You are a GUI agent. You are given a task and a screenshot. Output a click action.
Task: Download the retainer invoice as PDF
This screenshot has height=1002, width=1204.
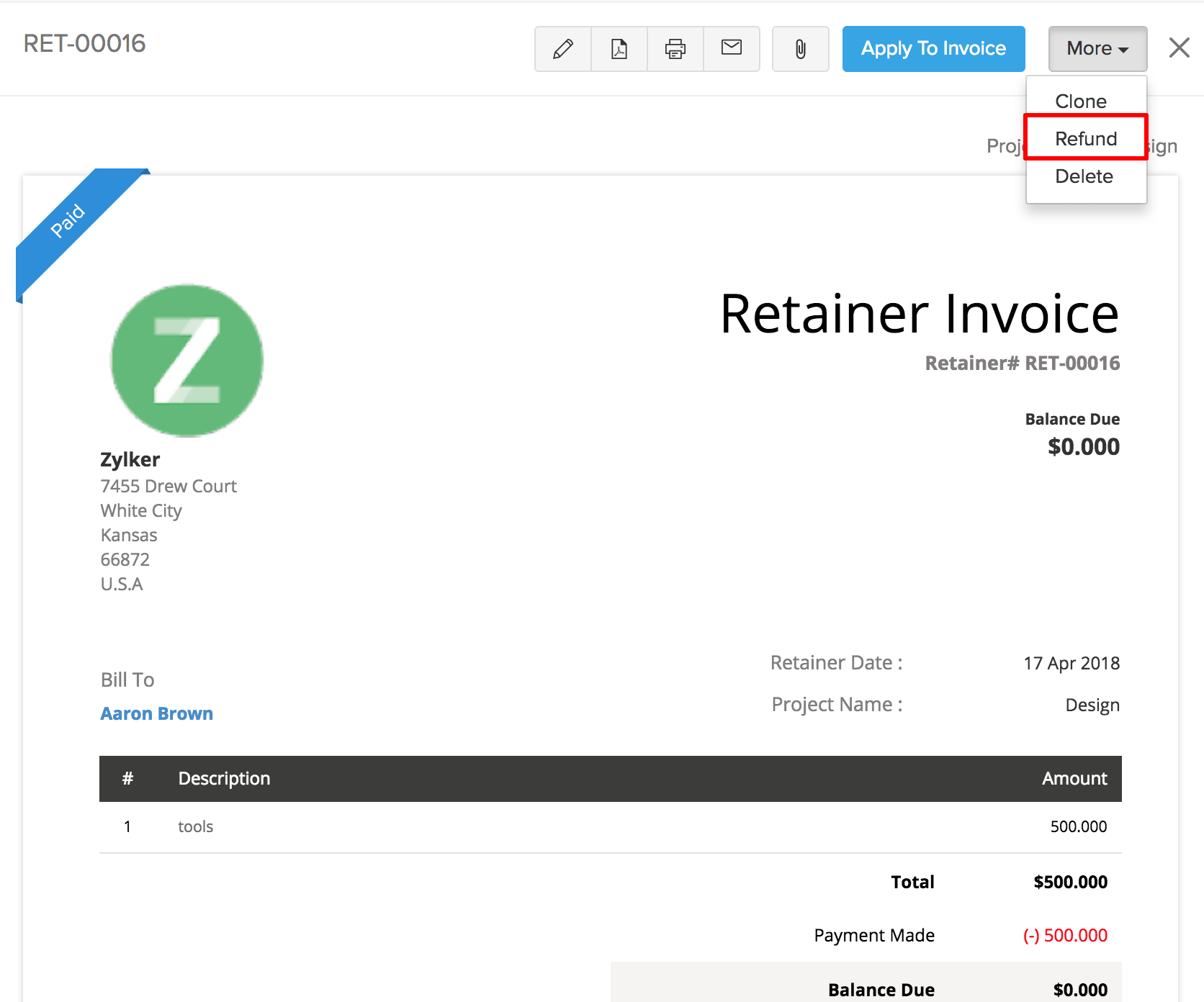tap(619, 49)
